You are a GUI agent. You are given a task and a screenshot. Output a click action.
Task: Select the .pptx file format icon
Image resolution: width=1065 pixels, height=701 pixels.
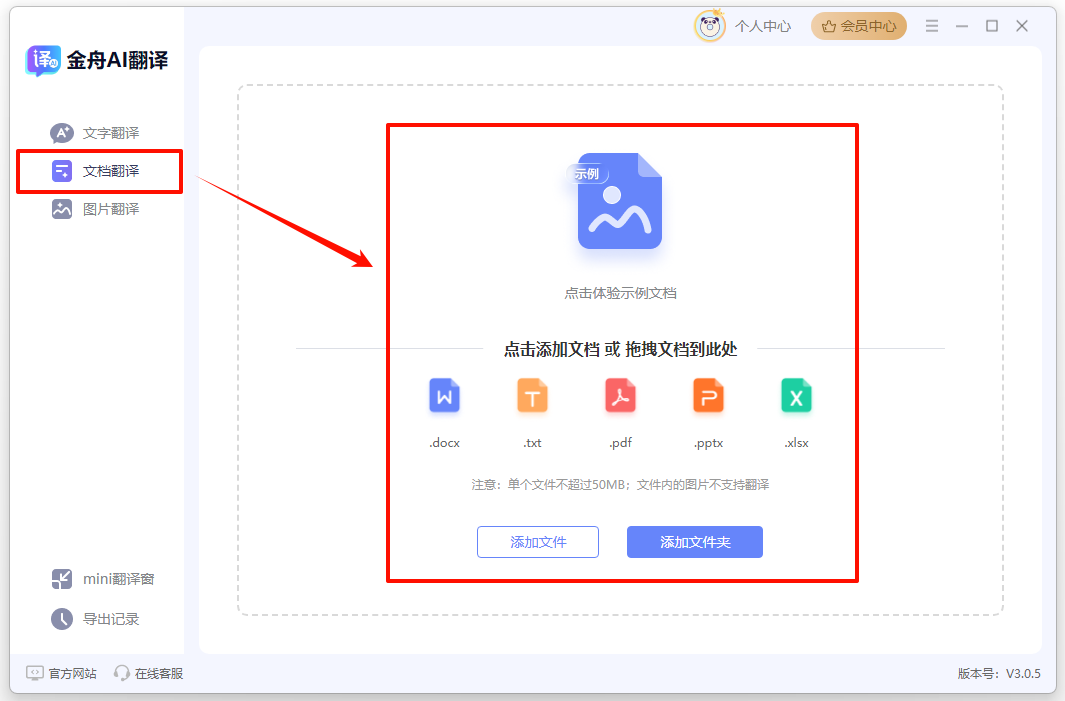coord(708,396)
